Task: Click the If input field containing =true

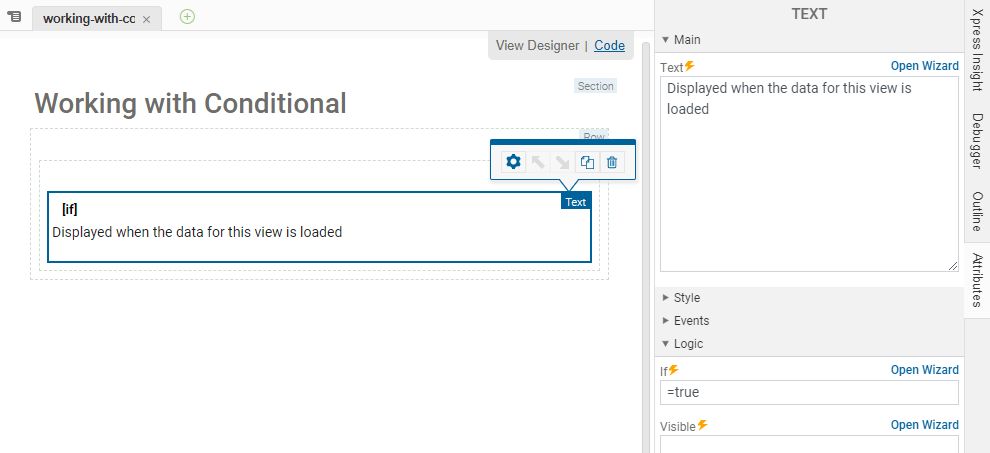Action: (808, 392)
